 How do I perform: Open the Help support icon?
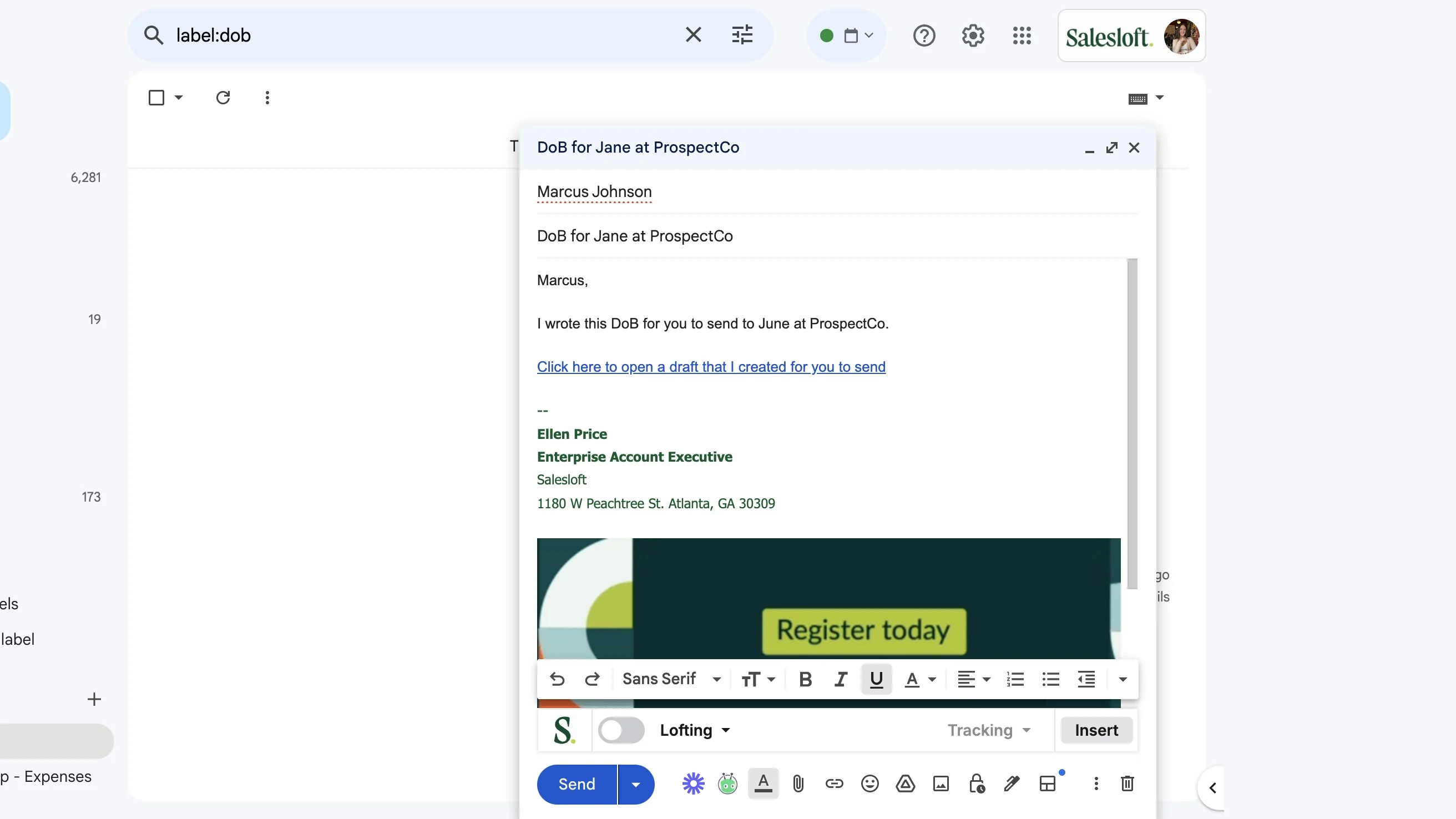tap(924, 36)
